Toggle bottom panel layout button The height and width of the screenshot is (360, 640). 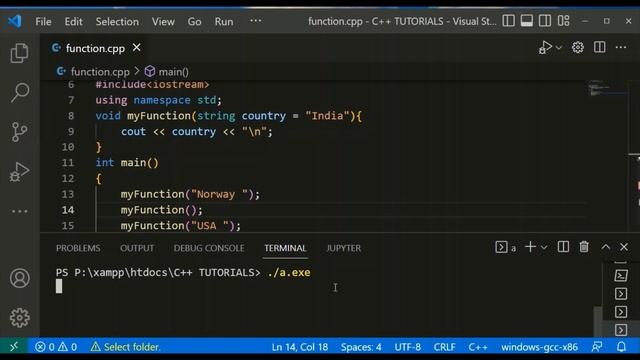(x=527, y=21)
